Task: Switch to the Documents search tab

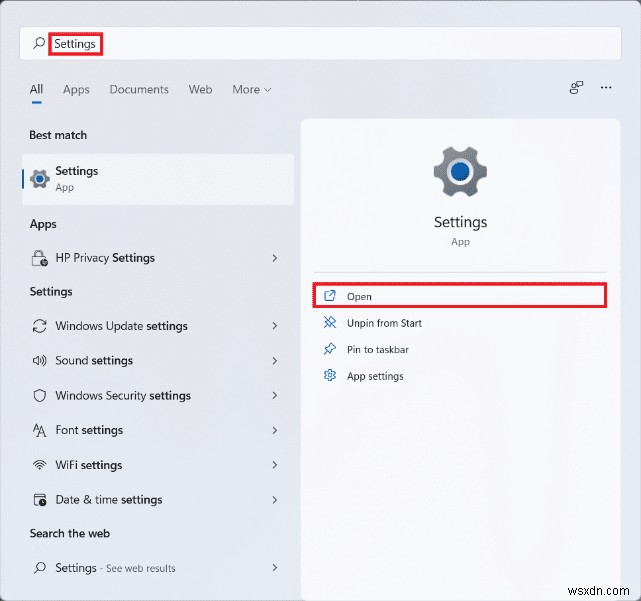Action: (x=139, y=90)
